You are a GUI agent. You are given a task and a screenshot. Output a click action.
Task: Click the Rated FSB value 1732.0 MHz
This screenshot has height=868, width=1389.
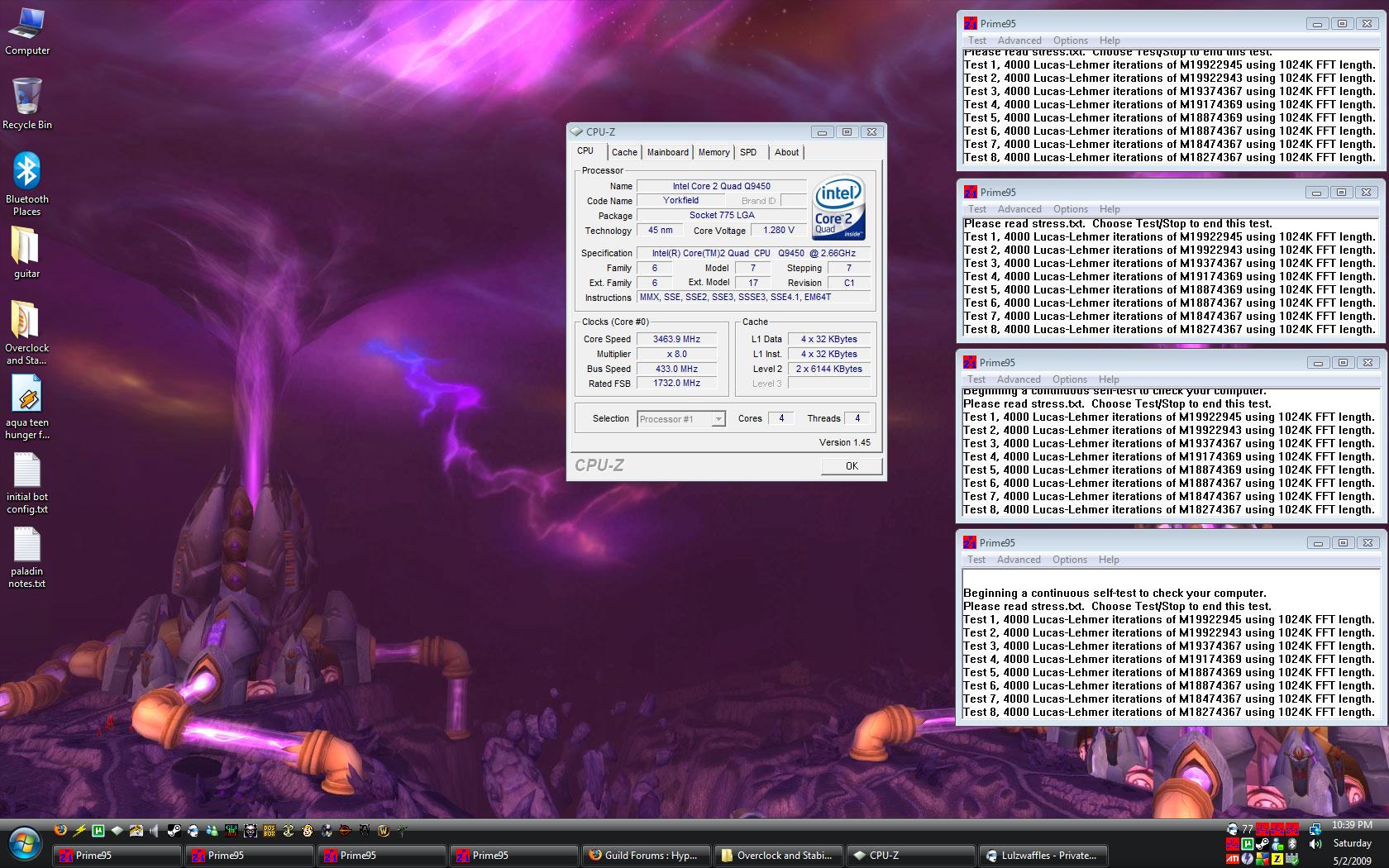(676, 384)
